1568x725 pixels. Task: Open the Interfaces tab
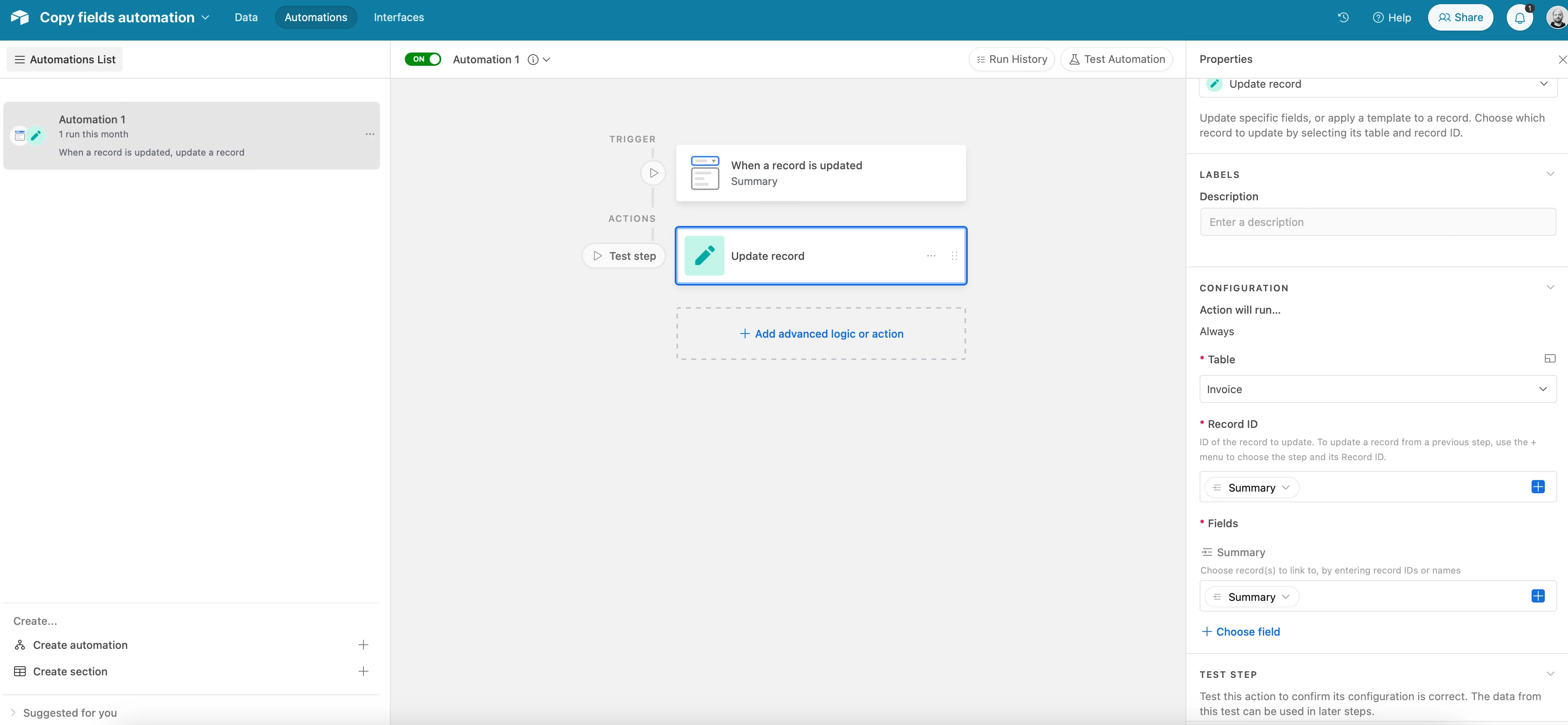point(399,18)
